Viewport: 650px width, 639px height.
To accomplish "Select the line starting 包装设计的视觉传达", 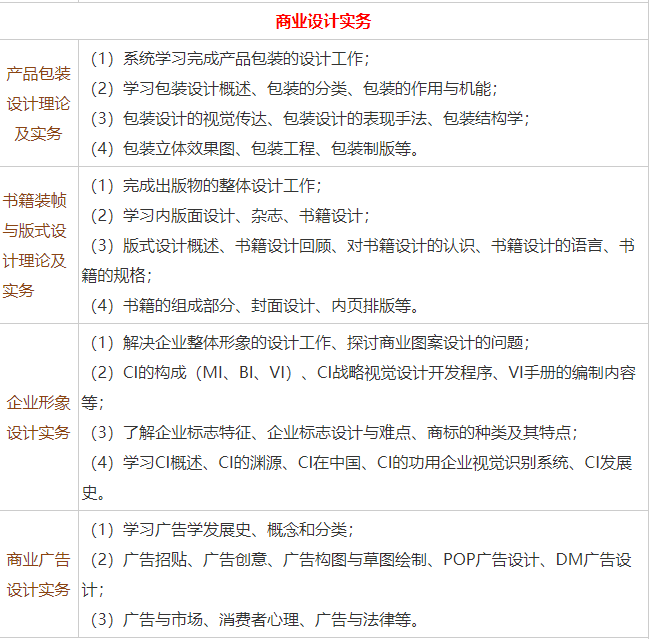I will [x=310, y=118].
